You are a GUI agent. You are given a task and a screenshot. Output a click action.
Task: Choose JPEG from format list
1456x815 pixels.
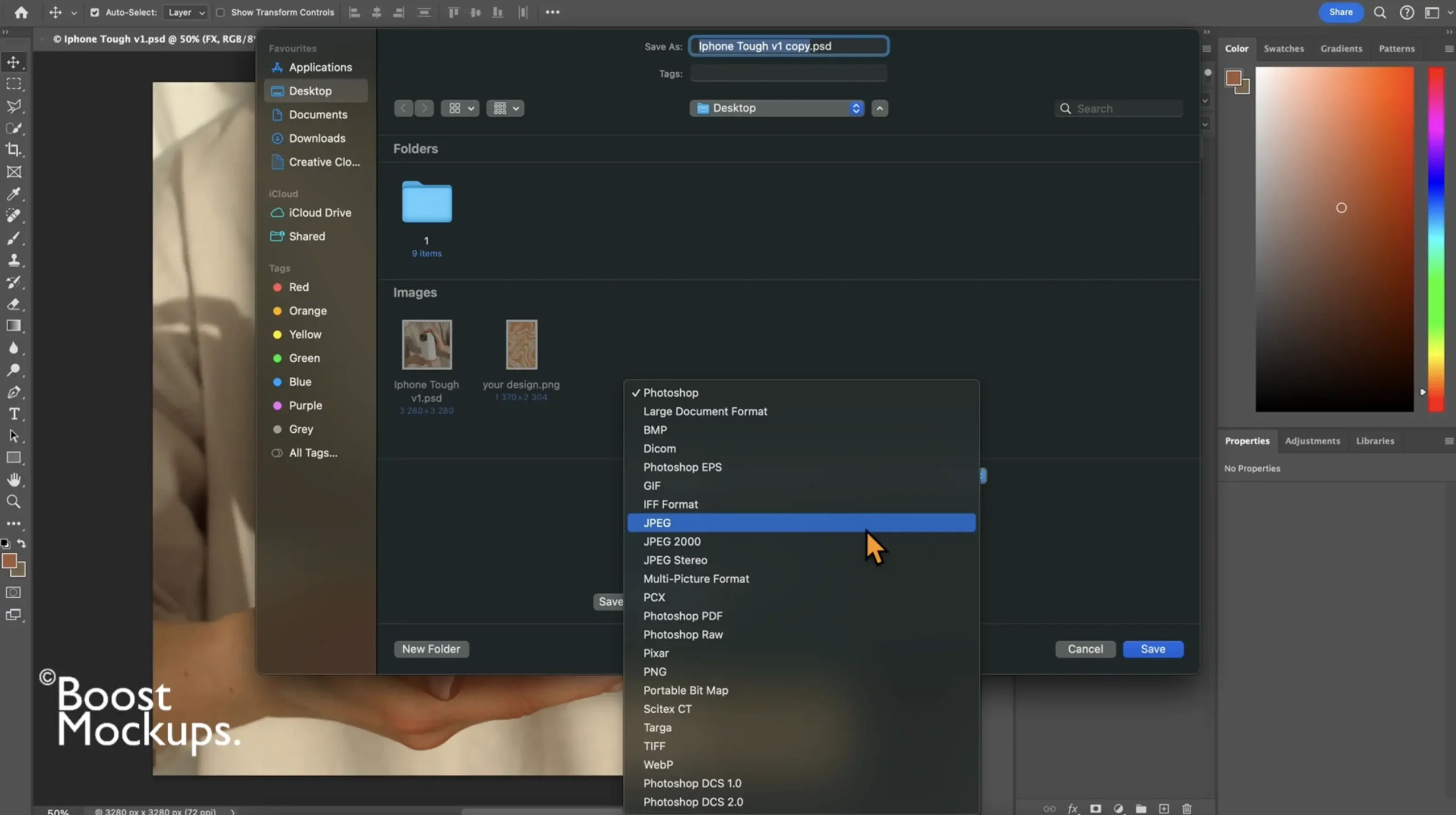coord(801,523)
